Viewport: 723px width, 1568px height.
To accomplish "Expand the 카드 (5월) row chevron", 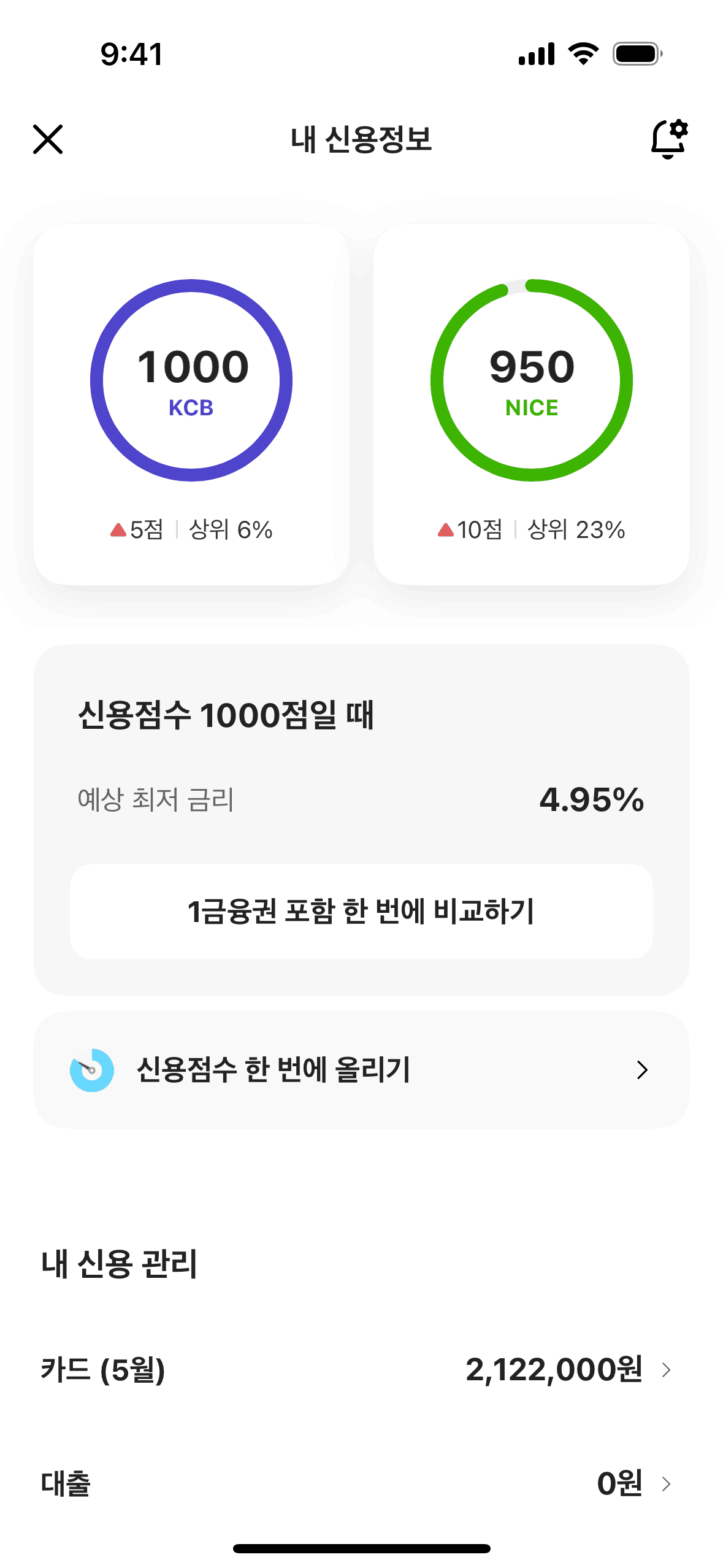I will click(x=667, y=1370).
